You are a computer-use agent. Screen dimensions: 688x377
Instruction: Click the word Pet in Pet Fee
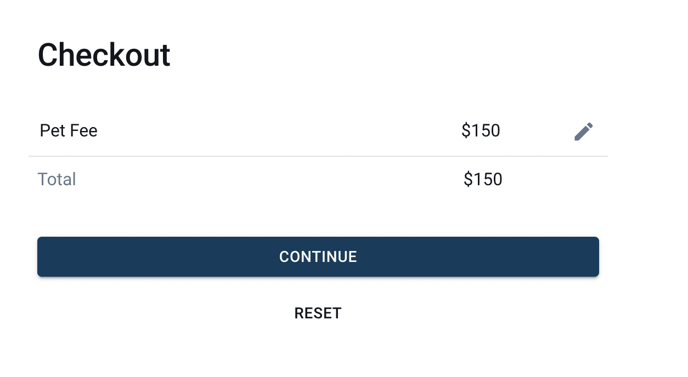pos(51,130)
